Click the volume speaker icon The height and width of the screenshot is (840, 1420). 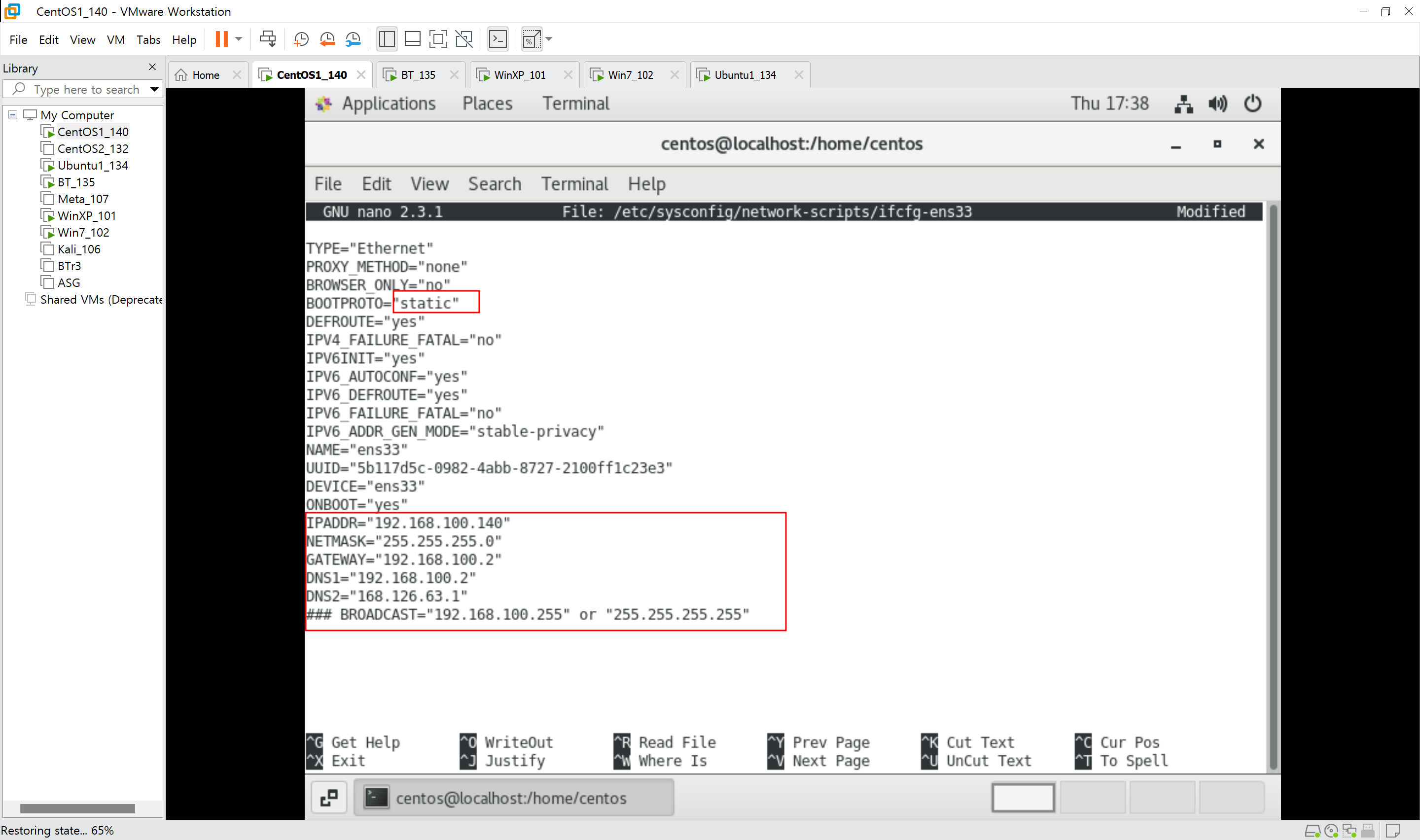click(1218, 104)
